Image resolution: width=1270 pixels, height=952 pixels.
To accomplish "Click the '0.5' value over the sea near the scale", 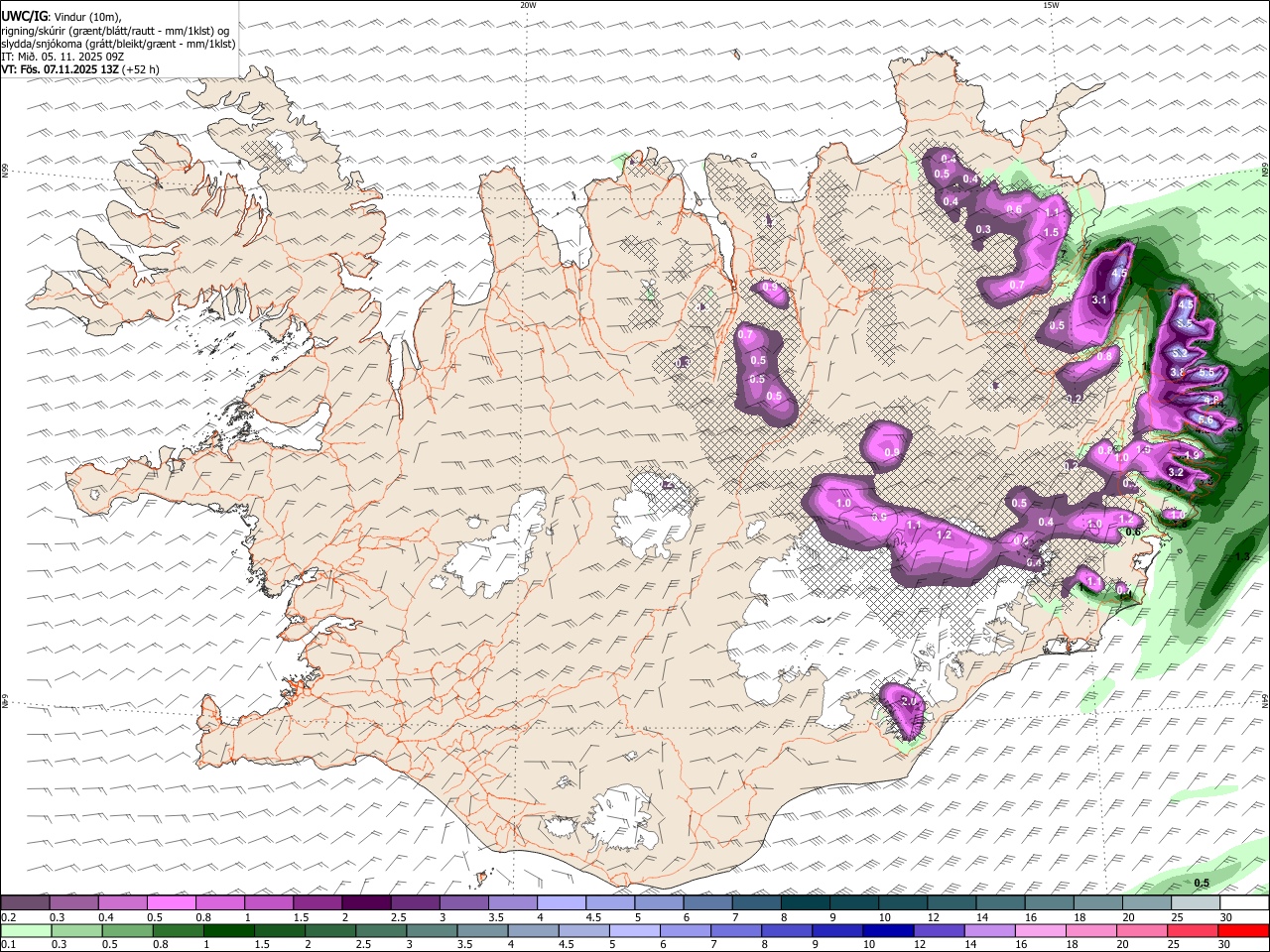I will 1202,883.
